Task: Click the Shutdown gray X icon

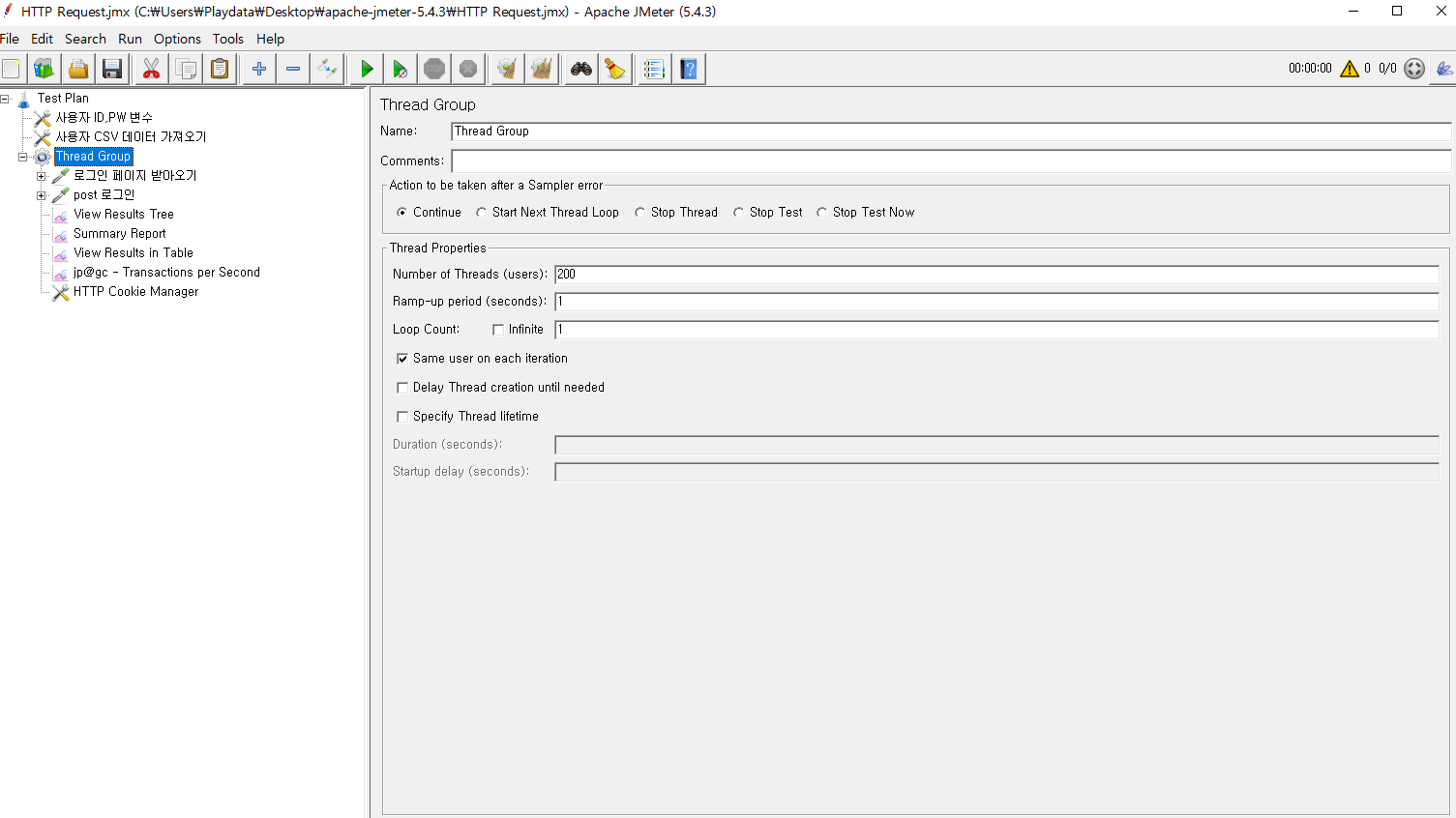Action: click(x=468, y=69)
